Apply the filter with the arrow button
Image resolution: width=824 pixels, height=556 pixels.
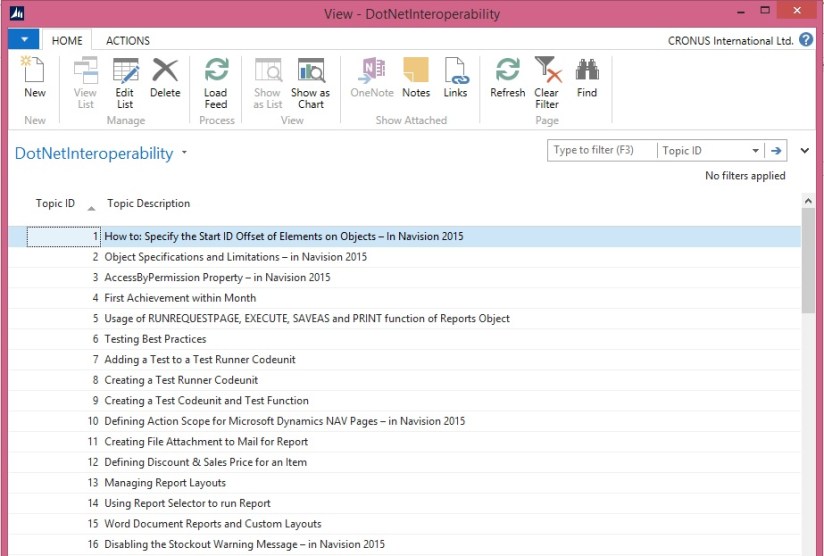[x=776, y=151]
